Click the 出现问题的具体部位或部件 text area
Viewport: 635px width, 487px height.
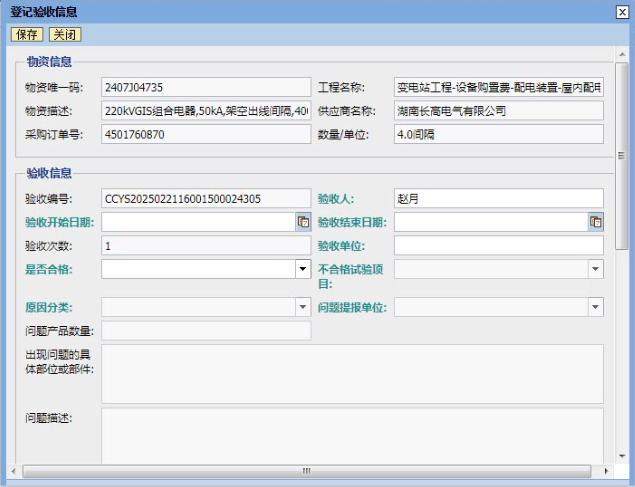pyautogui.click(x=352, y=373)
